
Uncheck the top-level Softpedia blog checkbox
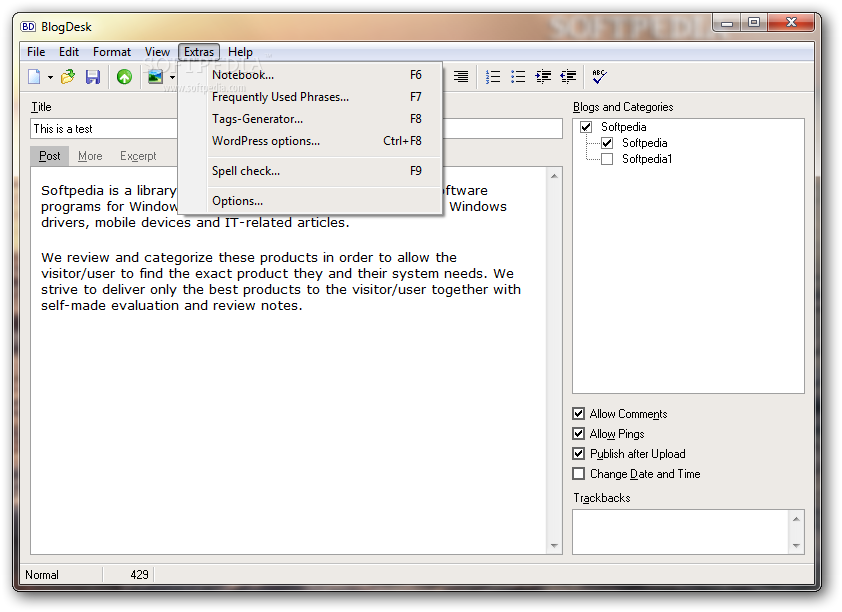586,127
